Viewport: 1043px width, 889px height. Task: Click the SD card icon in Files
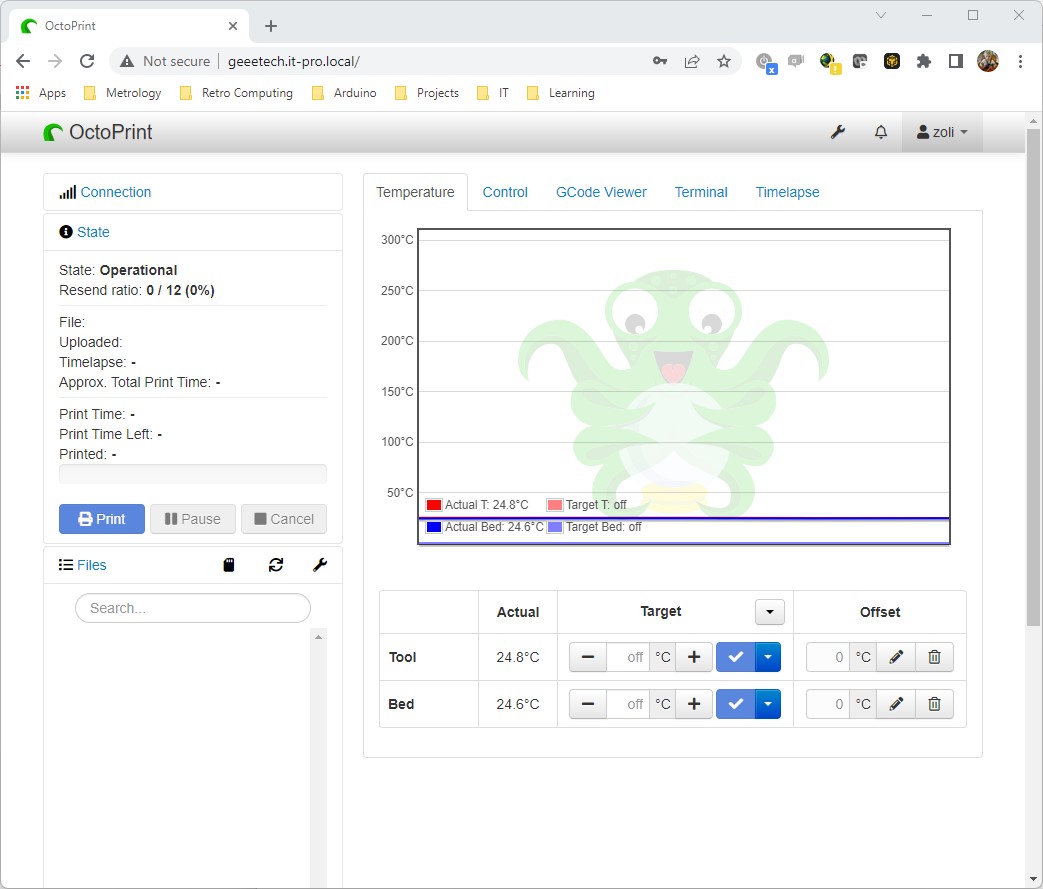[229, 565]
